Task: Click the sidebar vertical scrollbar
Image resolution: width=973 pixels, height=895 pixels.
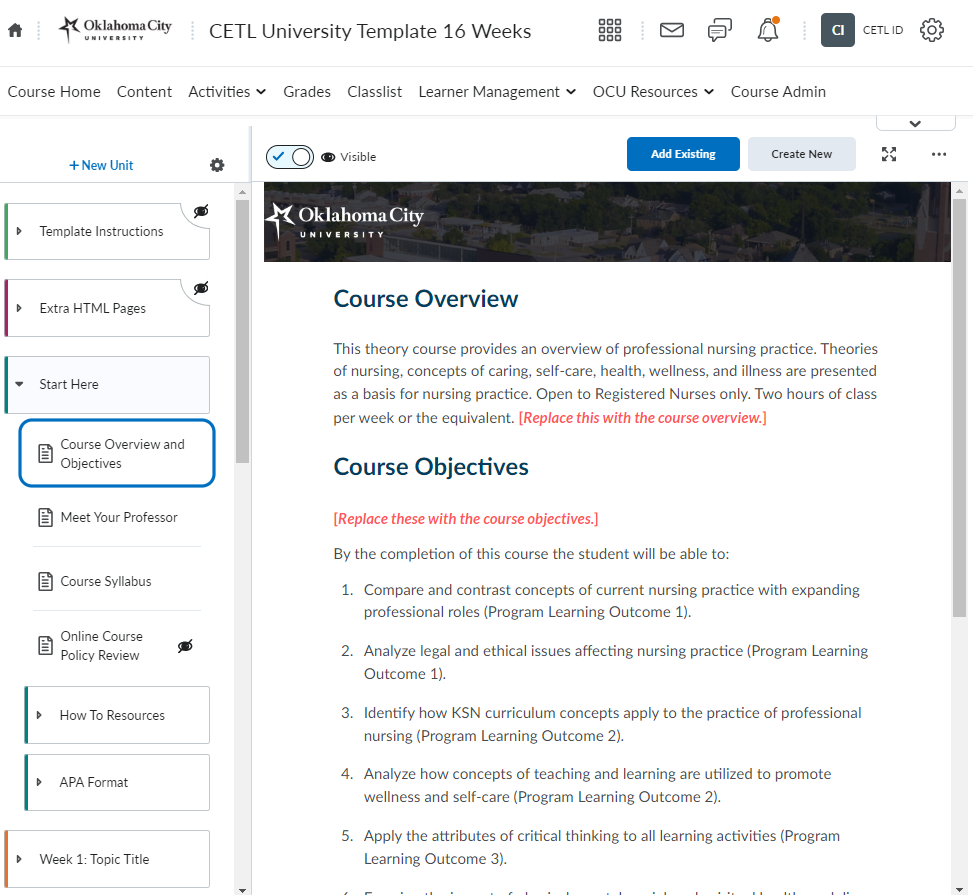Action: pyautogui.click(x=242, y=330)
